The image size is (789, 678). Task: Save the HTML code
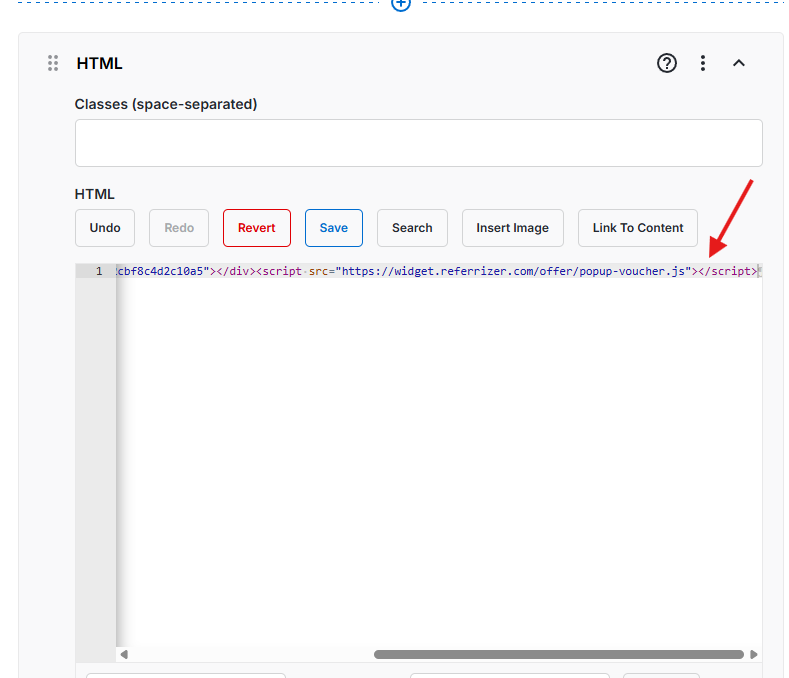point(333,228)
